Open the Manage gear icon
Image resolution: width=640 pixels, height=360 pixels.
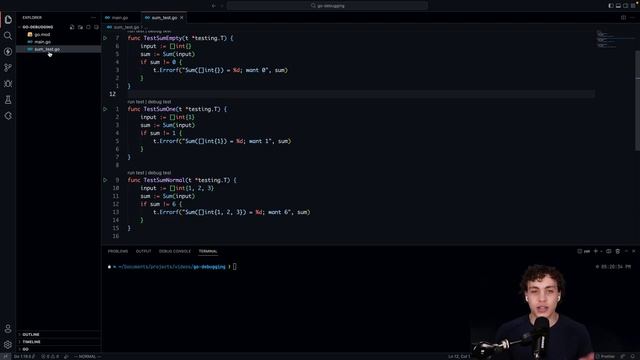[x=8, y=344]
